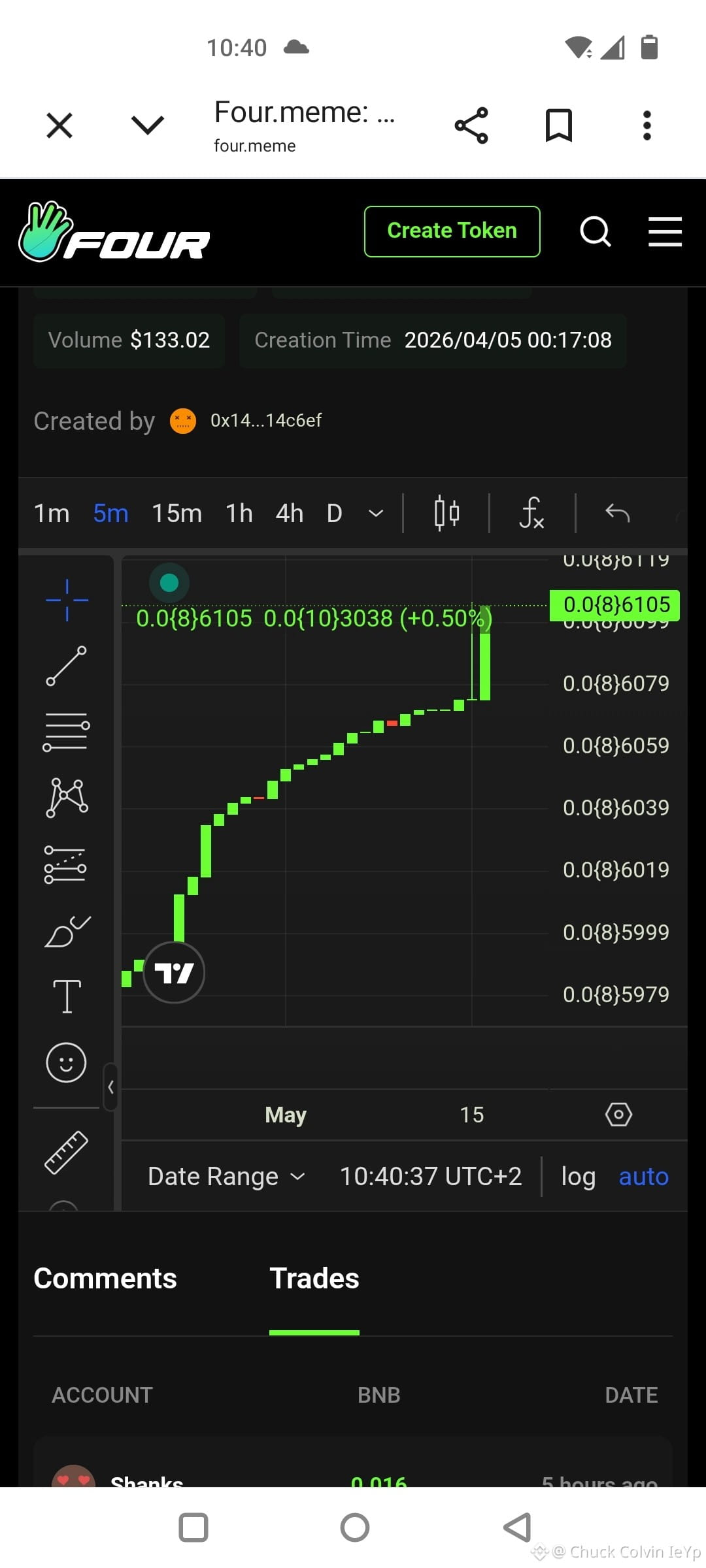Screen dimensions: 706x1568
Task: Select the ruler measure tool
Action: [66, 1152]
